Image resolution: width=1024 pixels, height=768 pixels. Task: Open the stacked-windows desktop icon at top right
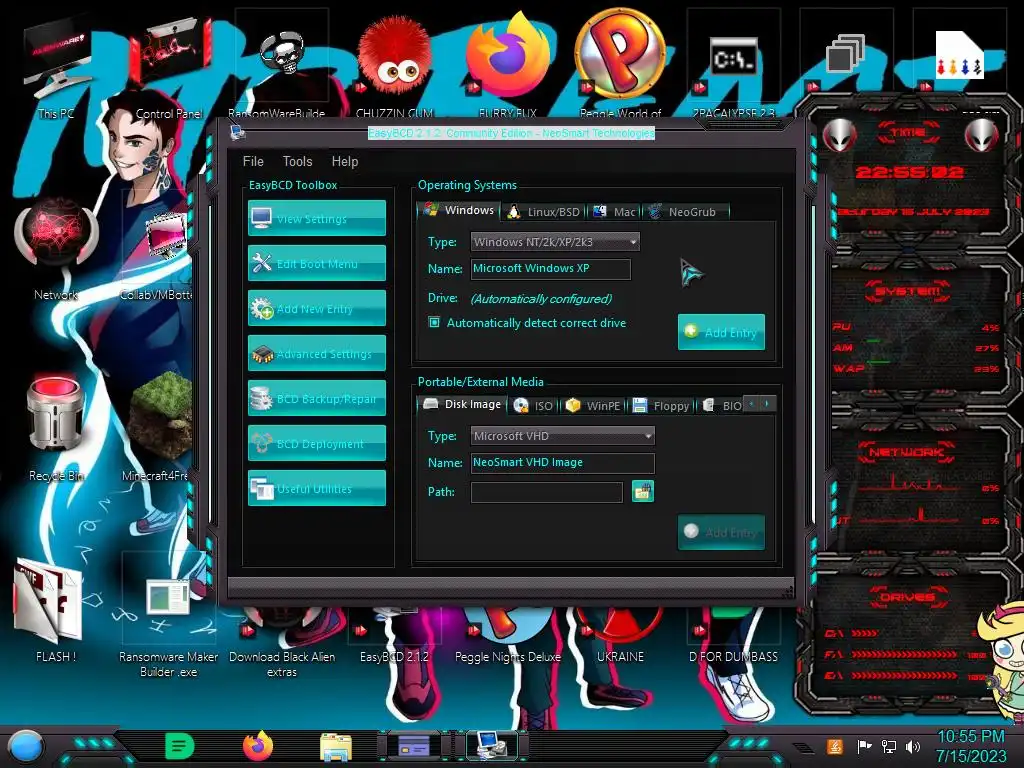coord(846,54)
